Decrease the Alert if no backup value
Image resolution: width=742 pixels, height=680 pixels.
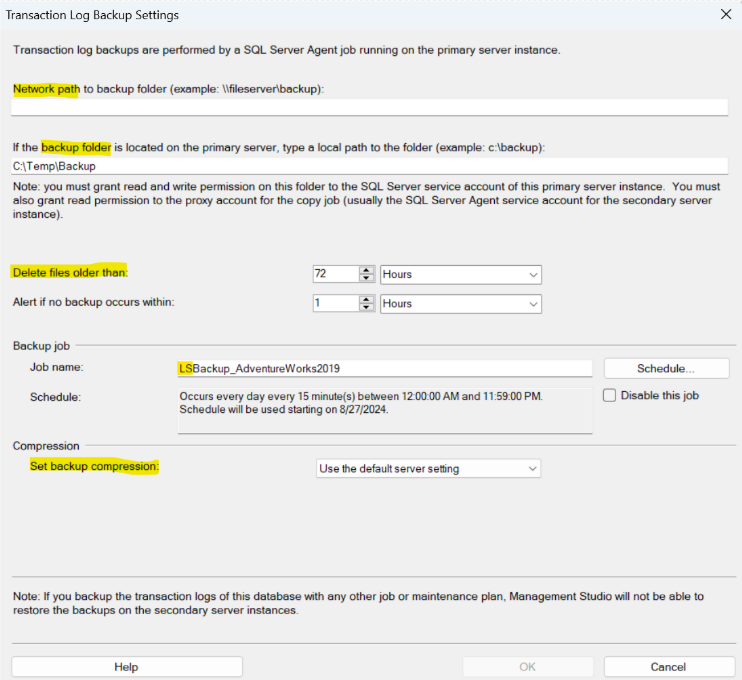(x=367, y=308)
